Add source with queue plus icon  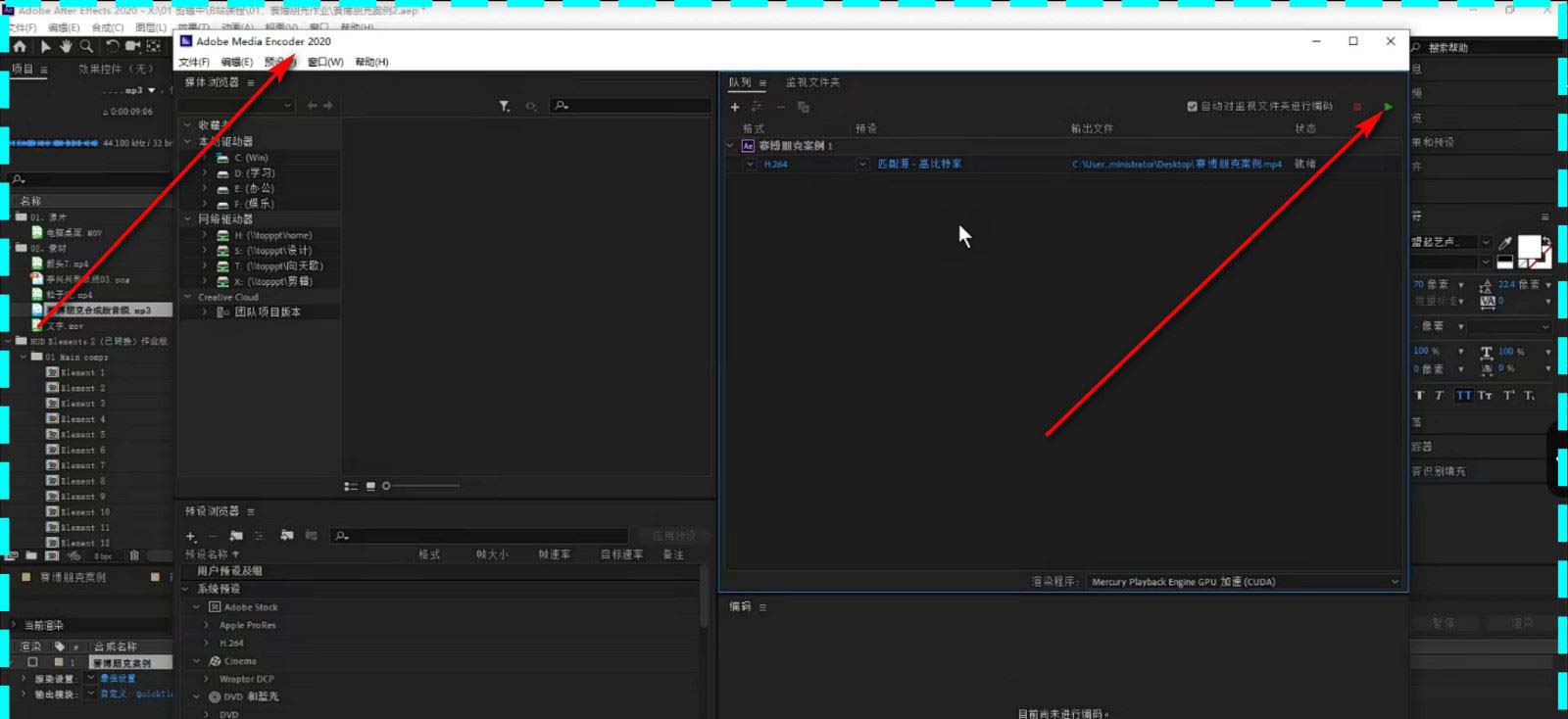(735, 107)
